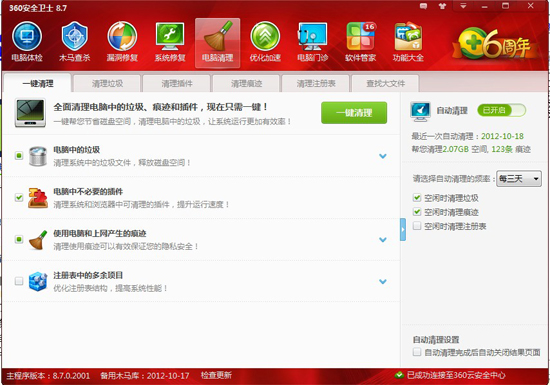The image size is (550, 385).
Task: Open 每三天 frequency dropdown
Action: [519, 179]
